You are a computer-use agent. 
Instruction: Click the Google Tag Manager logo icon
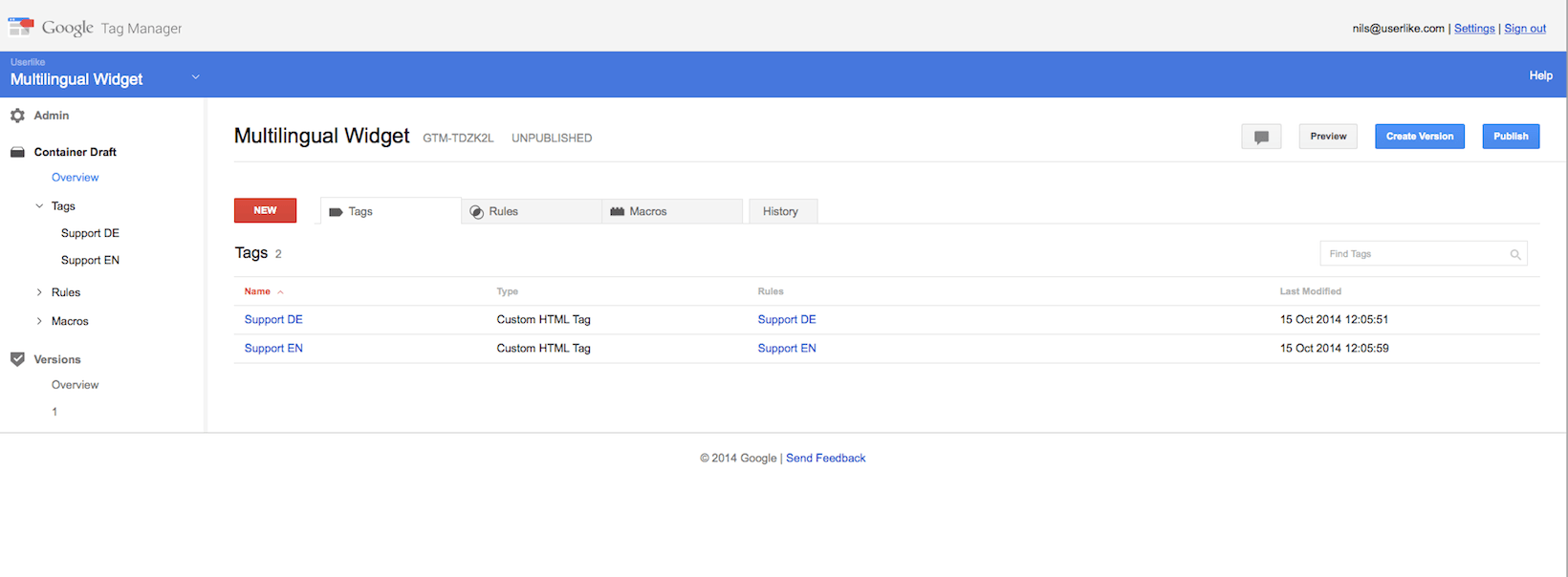click(21, 26)
